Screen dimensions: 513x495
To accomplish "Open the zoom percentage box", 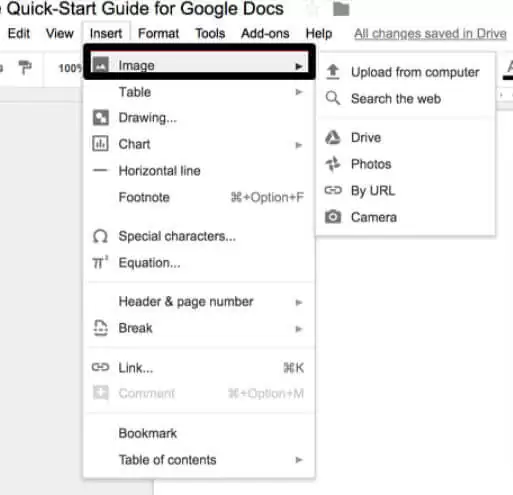I will [x=70, y=68].
